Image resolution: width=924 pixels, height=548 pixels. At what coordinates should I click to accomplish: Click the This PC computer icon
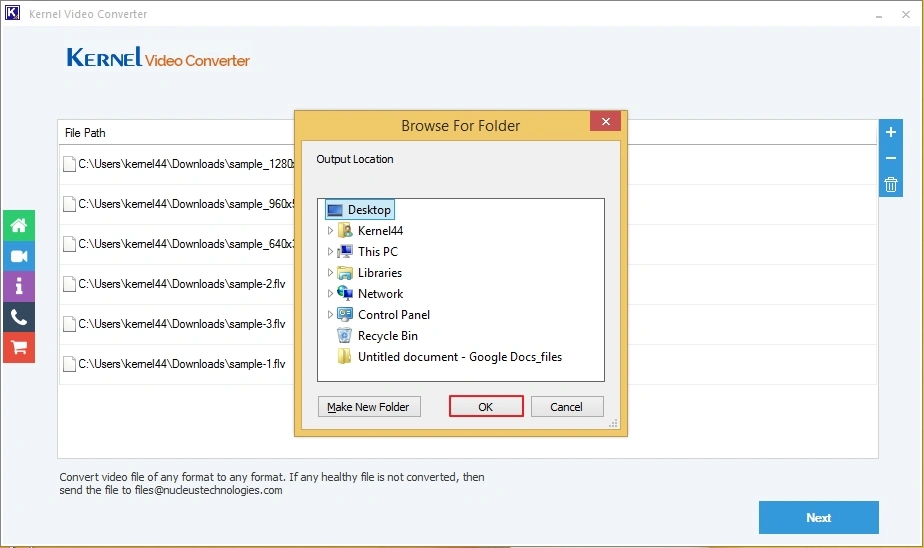[x=345, y=252]
